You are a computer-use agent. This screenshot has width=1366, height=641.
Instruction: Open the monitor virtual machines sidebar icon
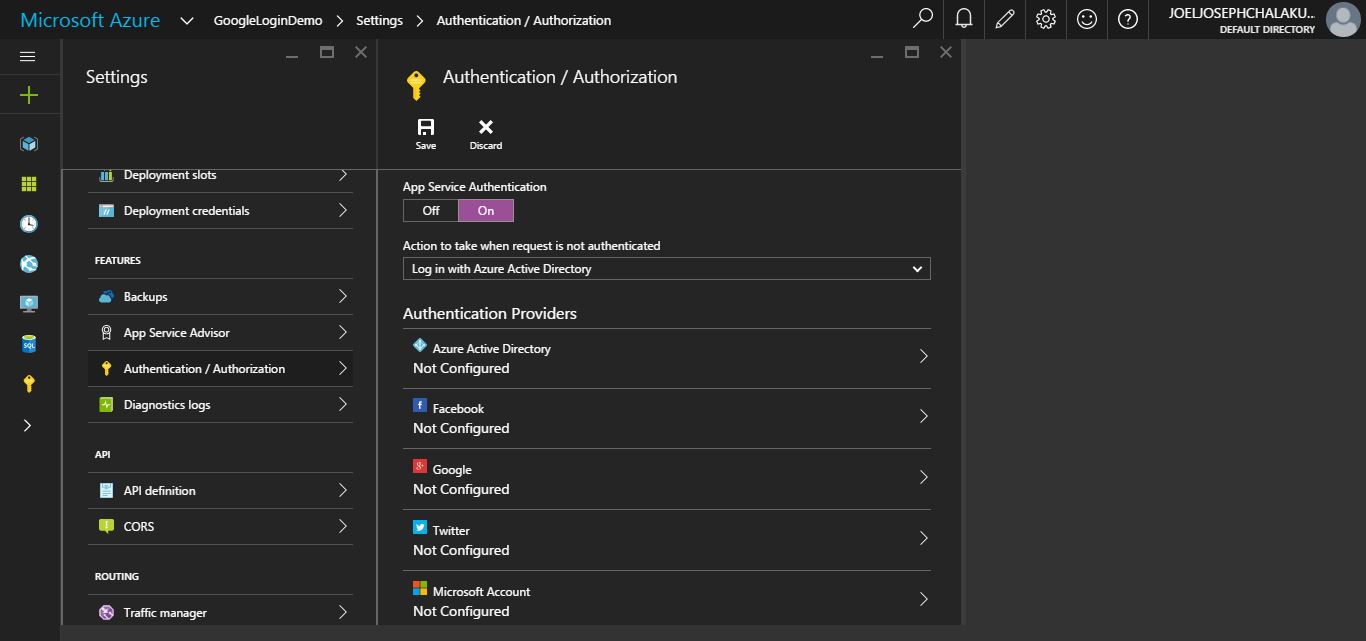click(x=29, y=303)
